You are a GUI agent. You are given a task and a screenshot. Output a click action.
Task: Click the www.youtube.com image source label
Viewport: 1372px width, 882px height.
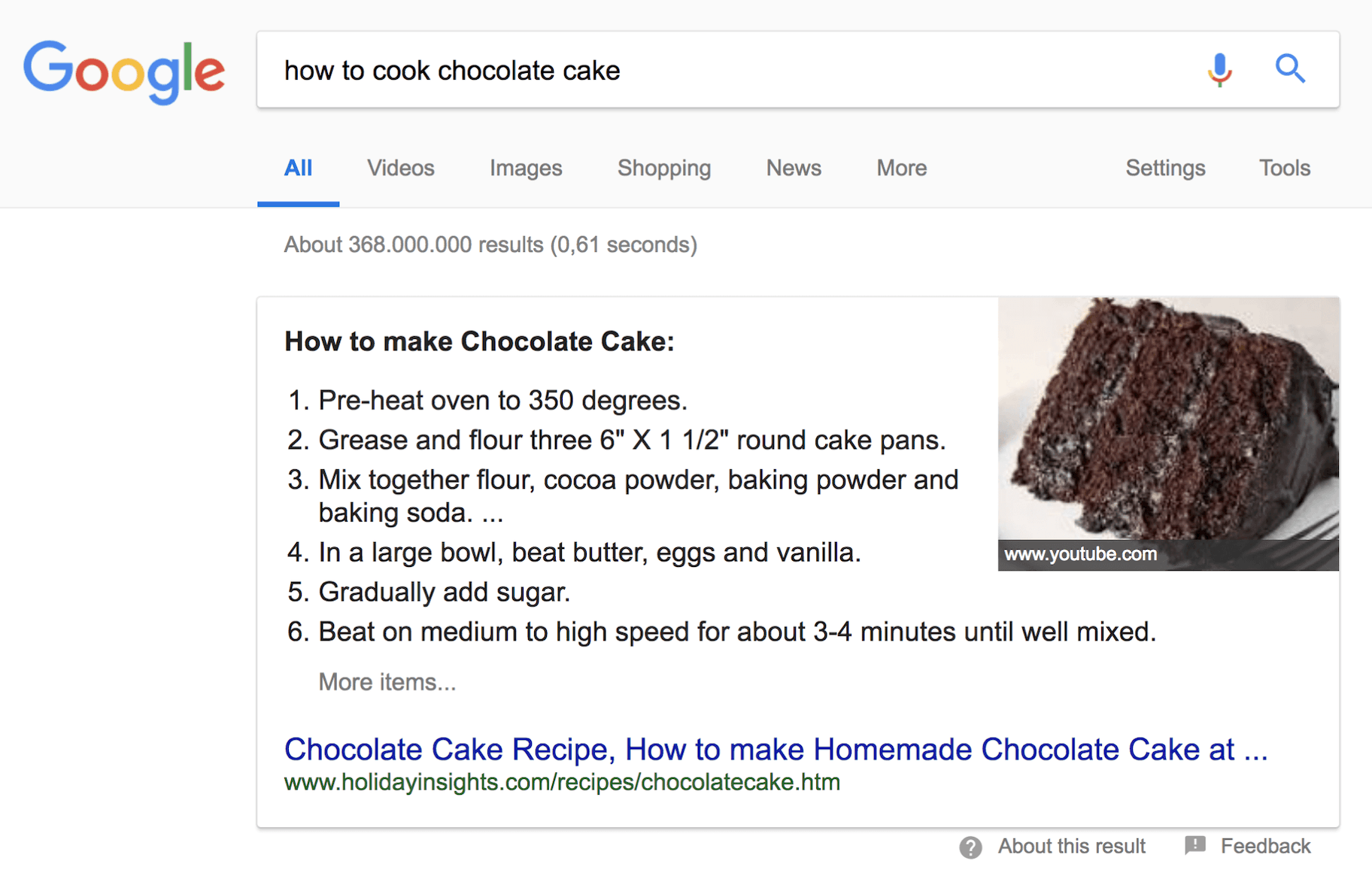point(1080,555)
